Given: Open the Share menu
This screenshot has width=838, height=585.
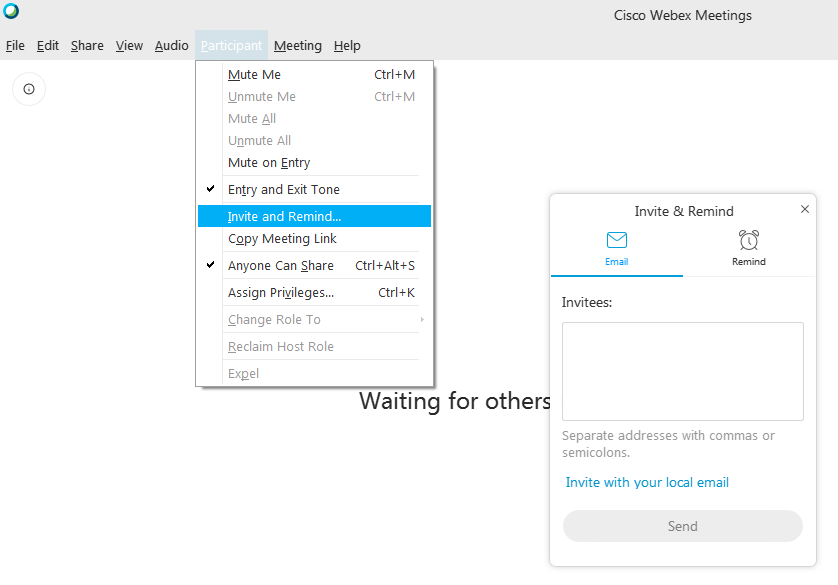Looking at the screenshot, I should [87, 45].
